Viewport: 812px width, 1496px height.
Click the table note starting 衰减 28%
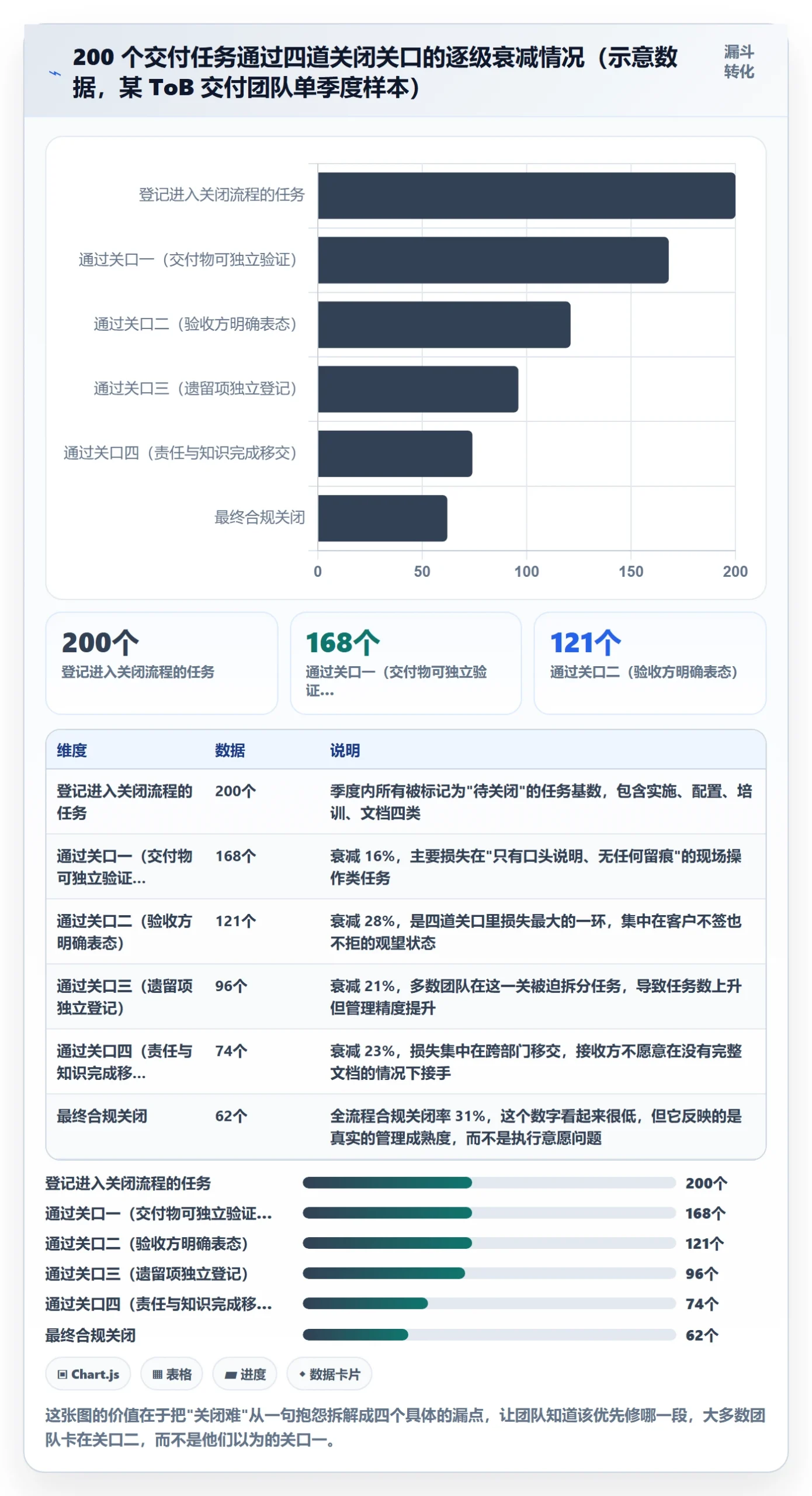(x=536, y=931)
